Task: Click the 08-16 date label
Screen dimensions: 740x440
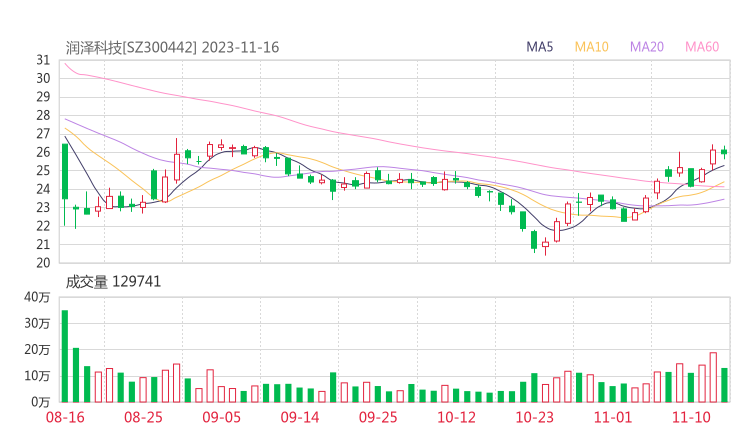Action: 65,417
